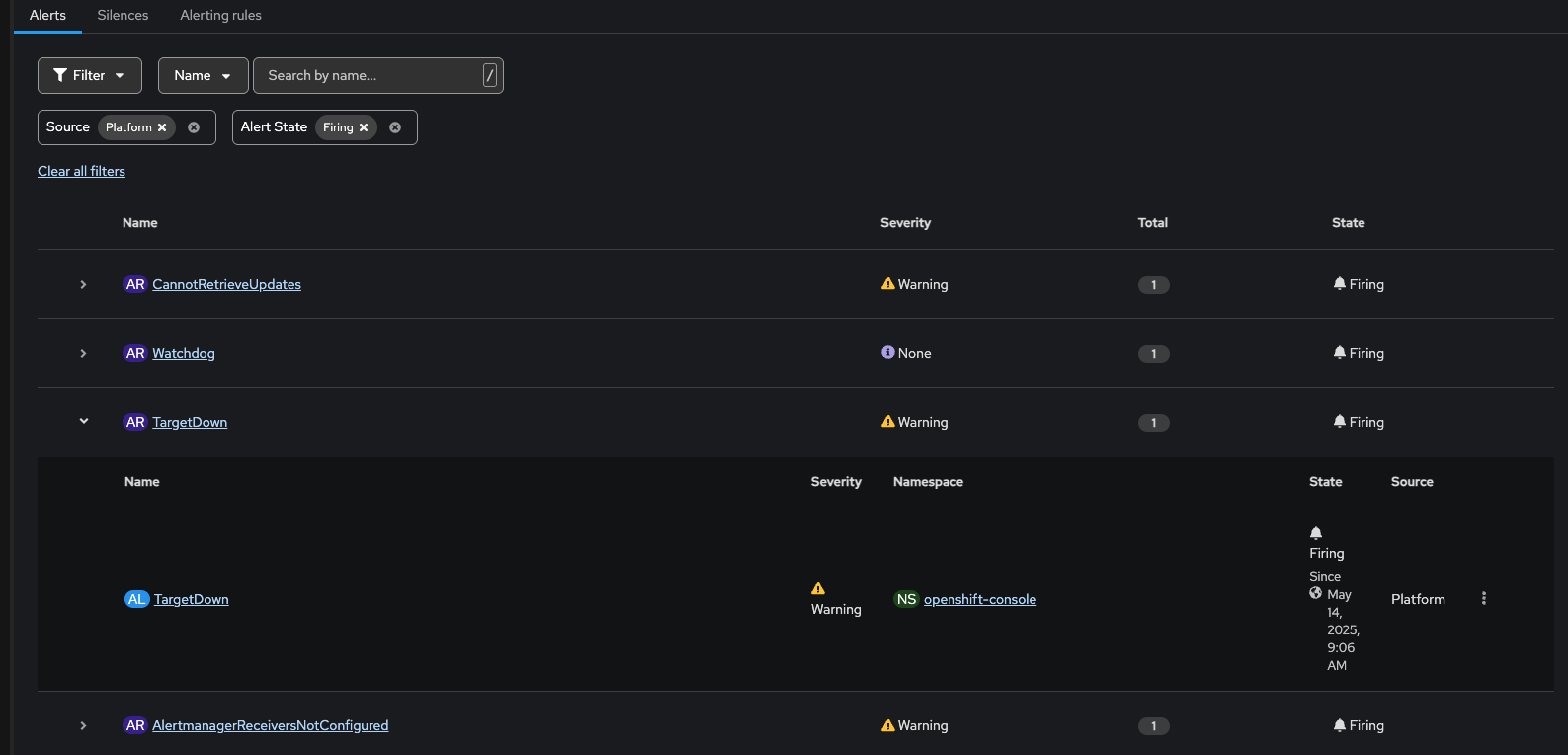
Task: Expand the CannotRetrieveUpdates row
Action: coord(83,285)
